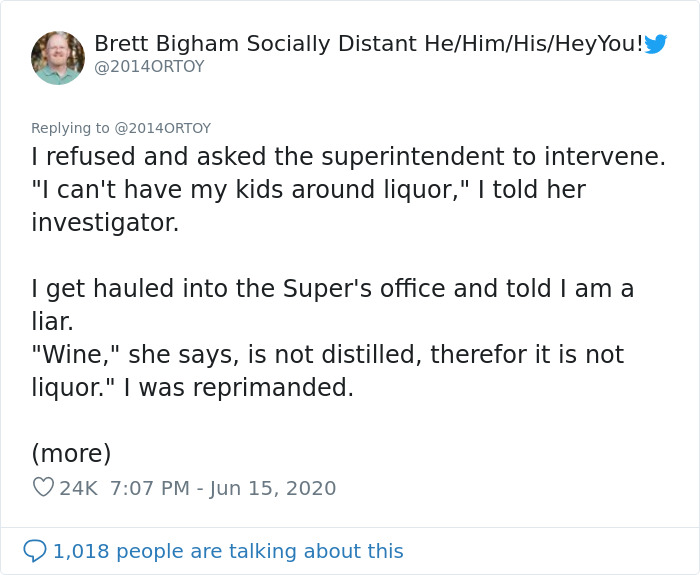Like the tweet with the heart icon
Viewport: 700px width, 575px height.
click(43, 488)
